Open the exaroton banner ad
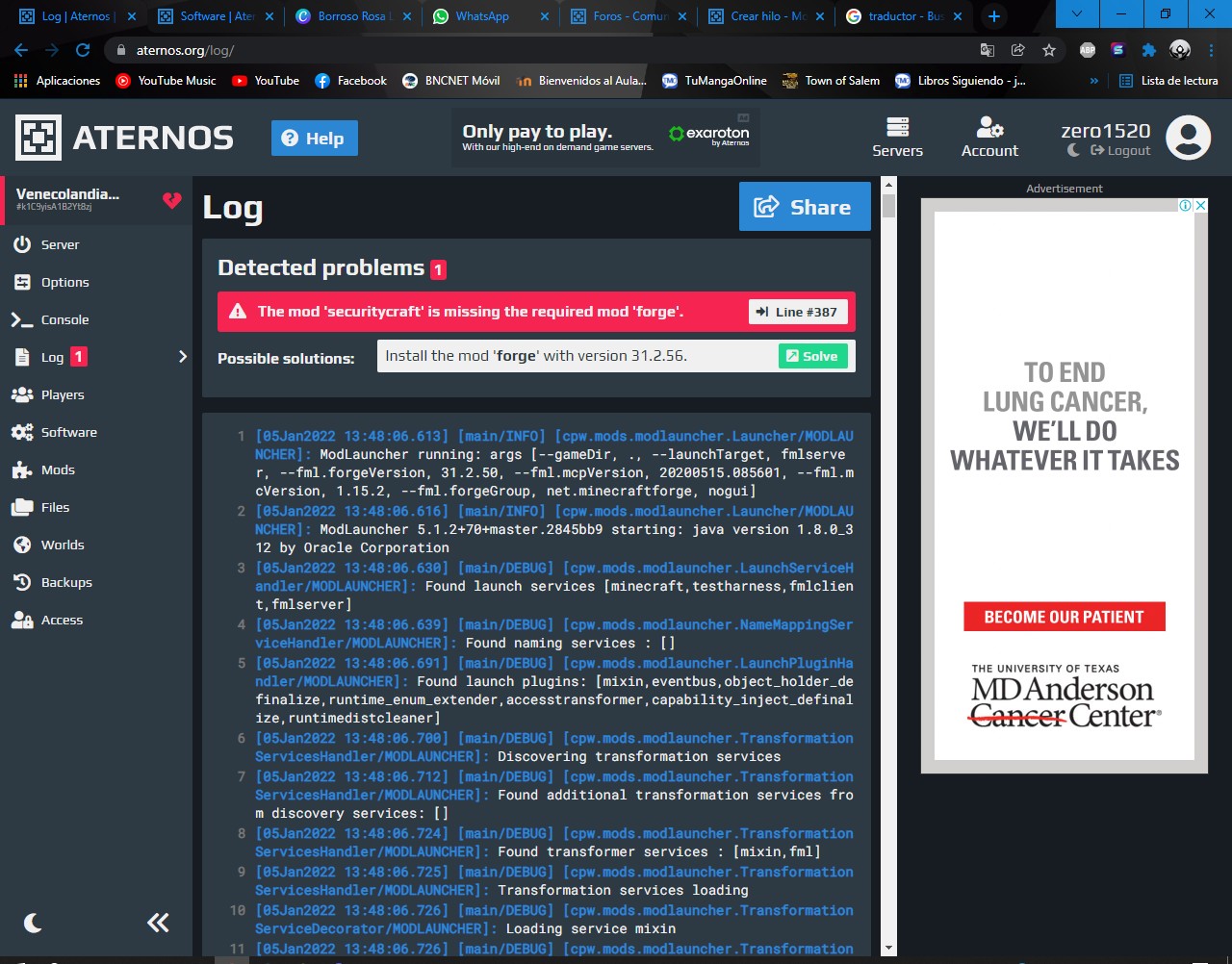Screen dimensions: 1232x964 604,137
